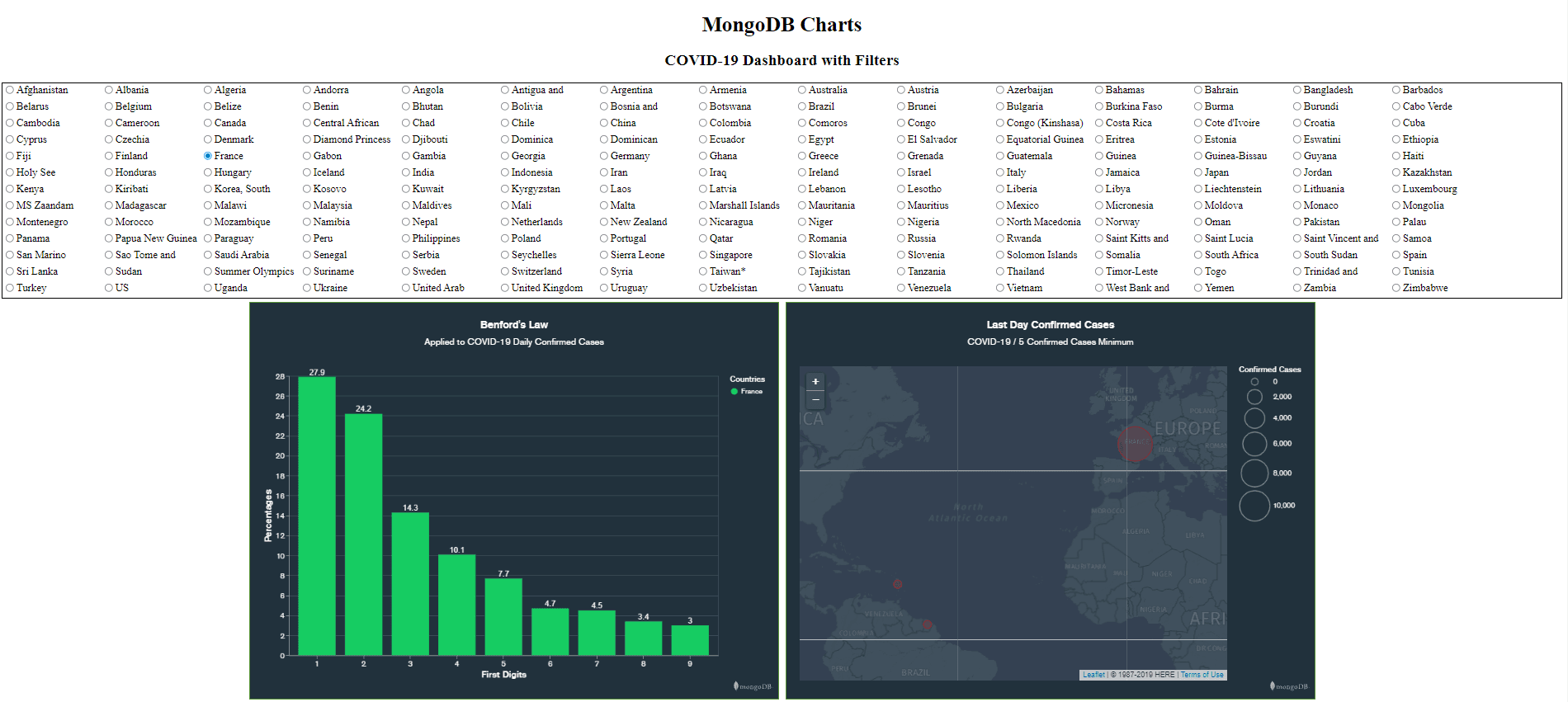Choose the Switzerland radio option

point(505,271)
